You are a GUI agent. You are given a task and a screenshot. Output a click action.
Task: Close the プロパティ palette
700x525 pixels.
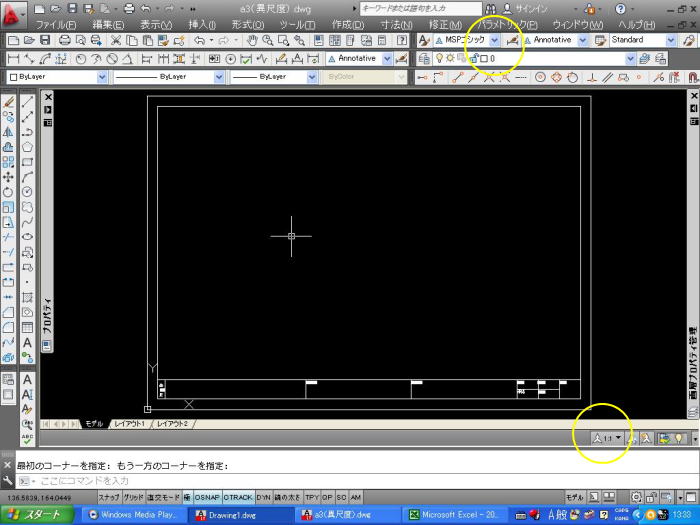click(x=48, y=97)
